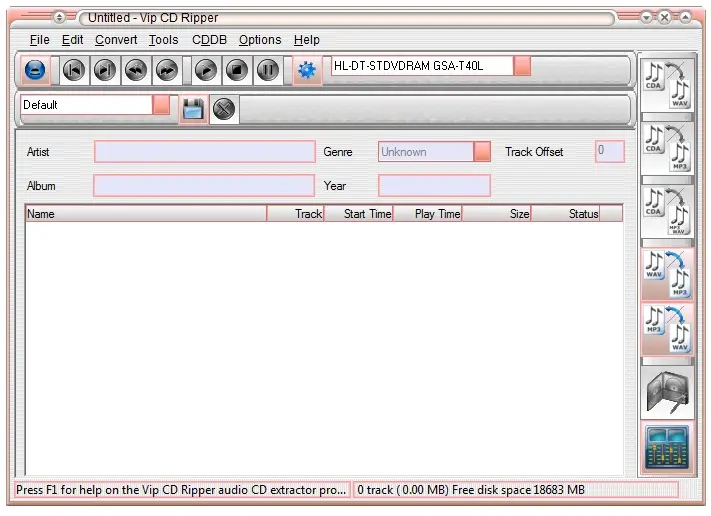Convert CDA to MP3 in the sidebar
The height and width of the screenshot is (516, 711).
667,148
